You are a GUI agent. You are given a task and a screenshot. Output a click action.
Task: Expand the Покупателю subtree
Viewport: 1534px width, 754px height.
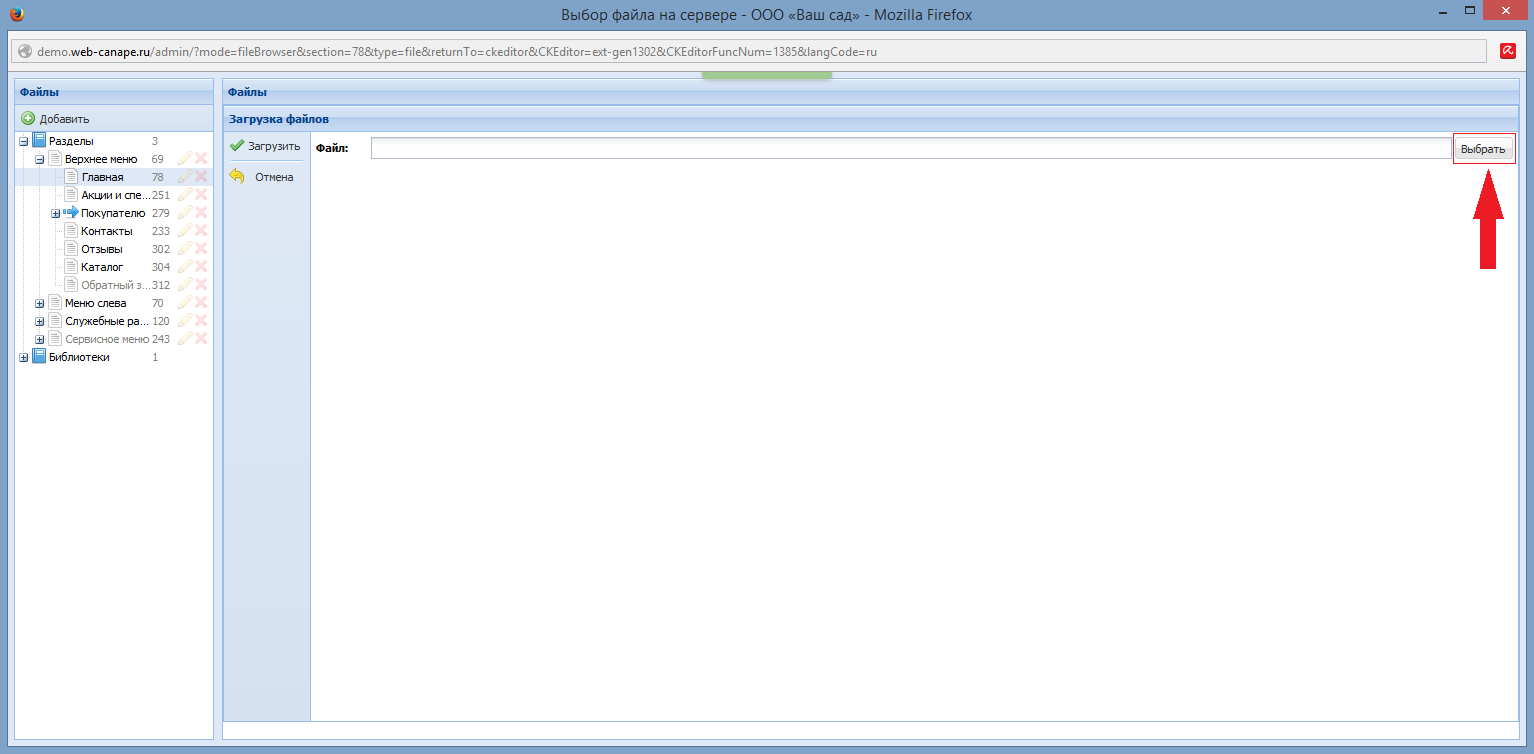tap(56, 213)
